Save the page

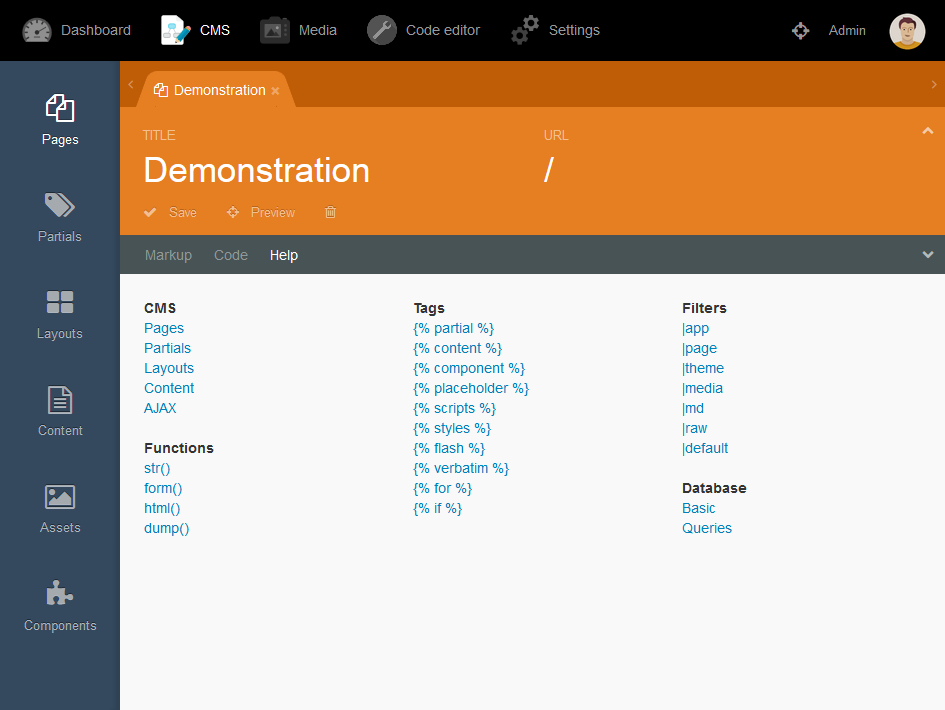(171, 212)
